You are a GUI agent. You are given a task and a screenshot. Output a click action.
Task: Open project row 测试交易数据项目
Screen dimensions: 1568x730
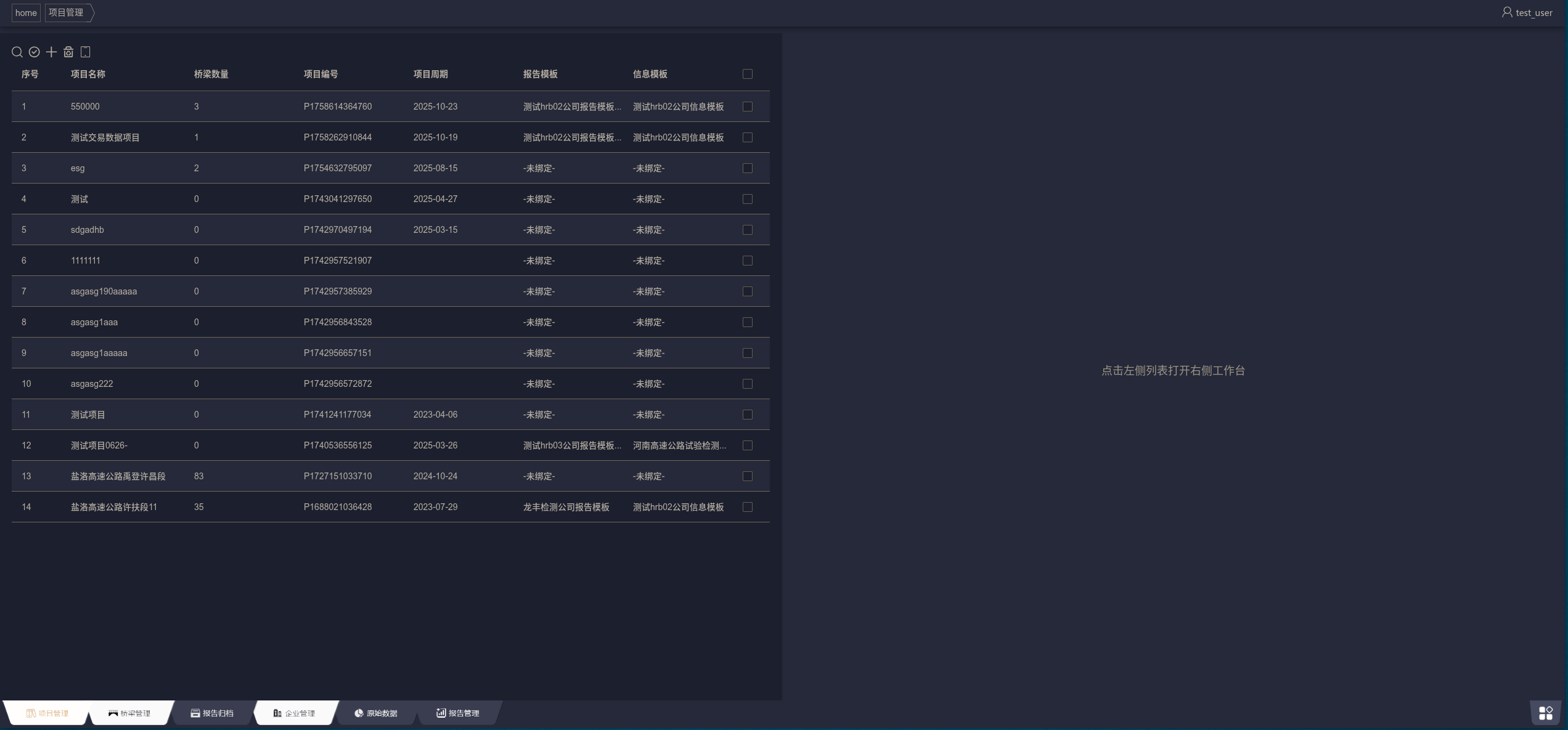[105, 137]
